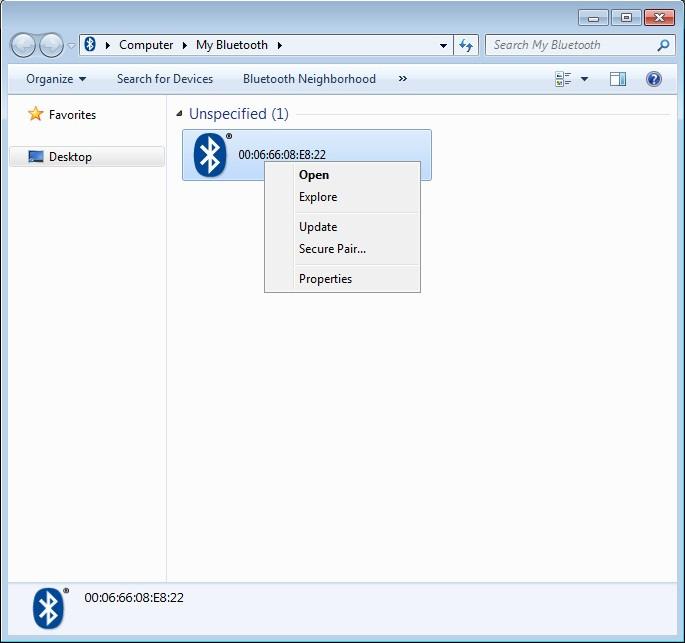The width and height of the screenshot is (685, 643).
Task: Open the Organize menu
Action: click(x=56, y=79)
